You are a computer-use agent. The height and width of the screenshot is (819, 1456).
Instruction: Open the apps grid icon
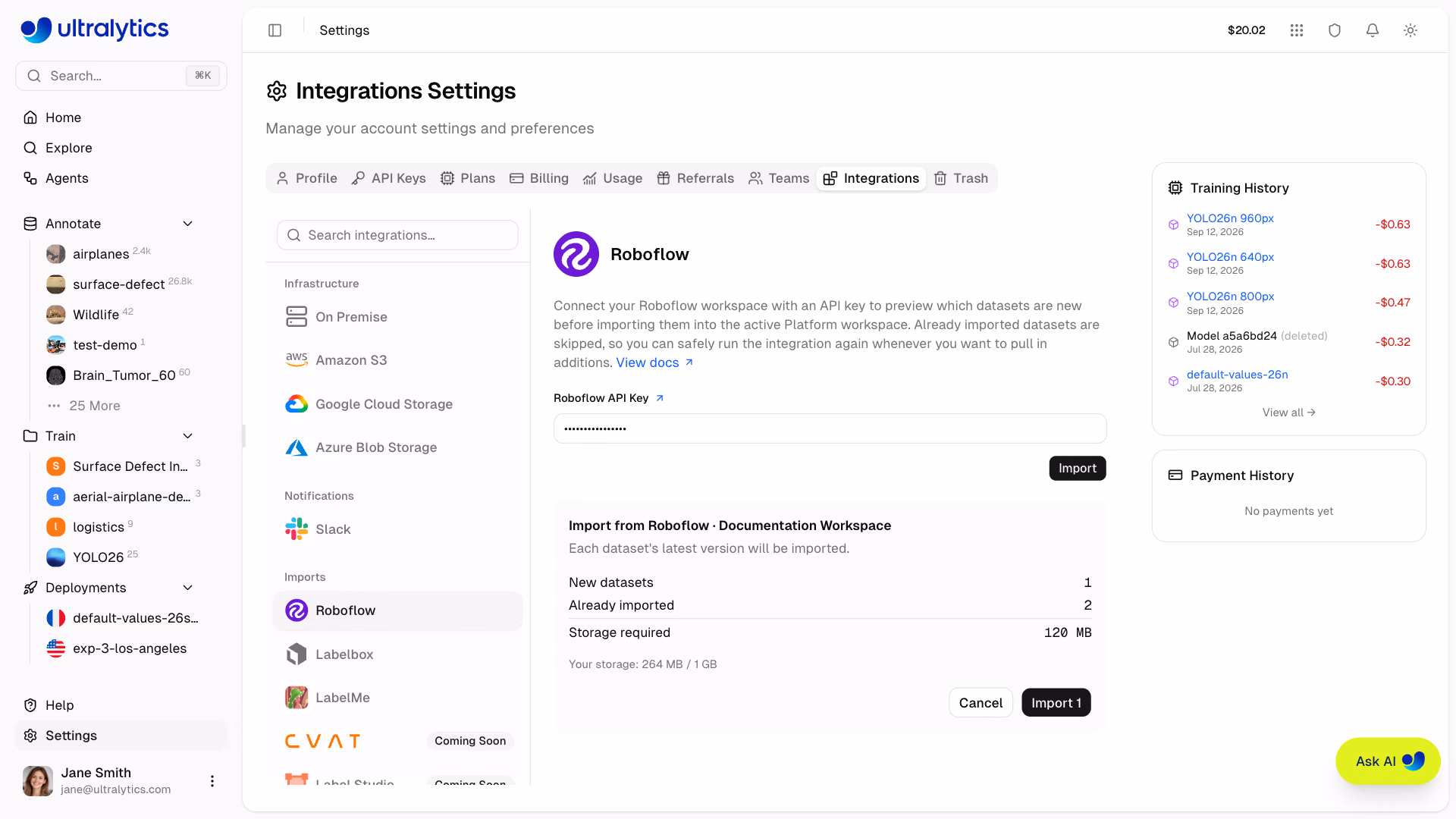pyautogui.click(x=1297, y=30)
